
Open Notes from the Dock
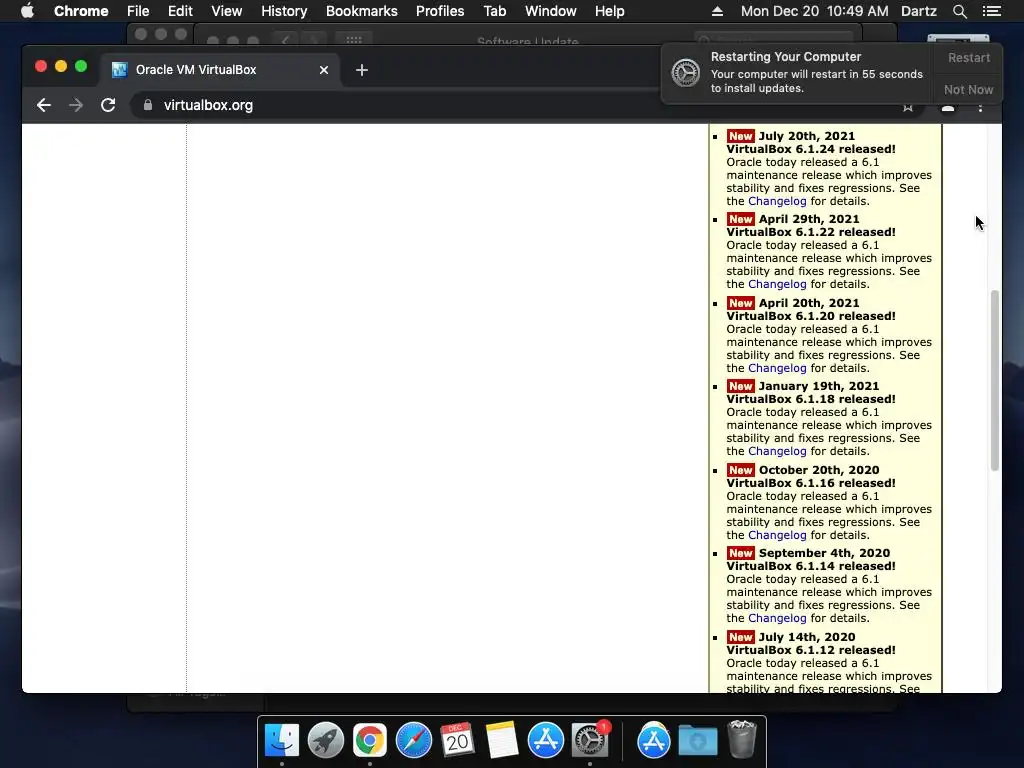pyautogui.click(x=502, y=741)
